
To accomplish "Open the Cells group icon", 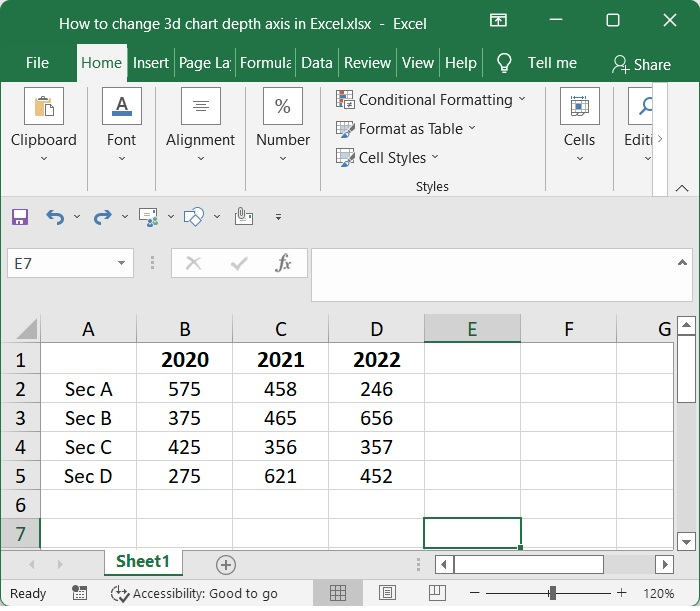I will click(x=579, y=106).
